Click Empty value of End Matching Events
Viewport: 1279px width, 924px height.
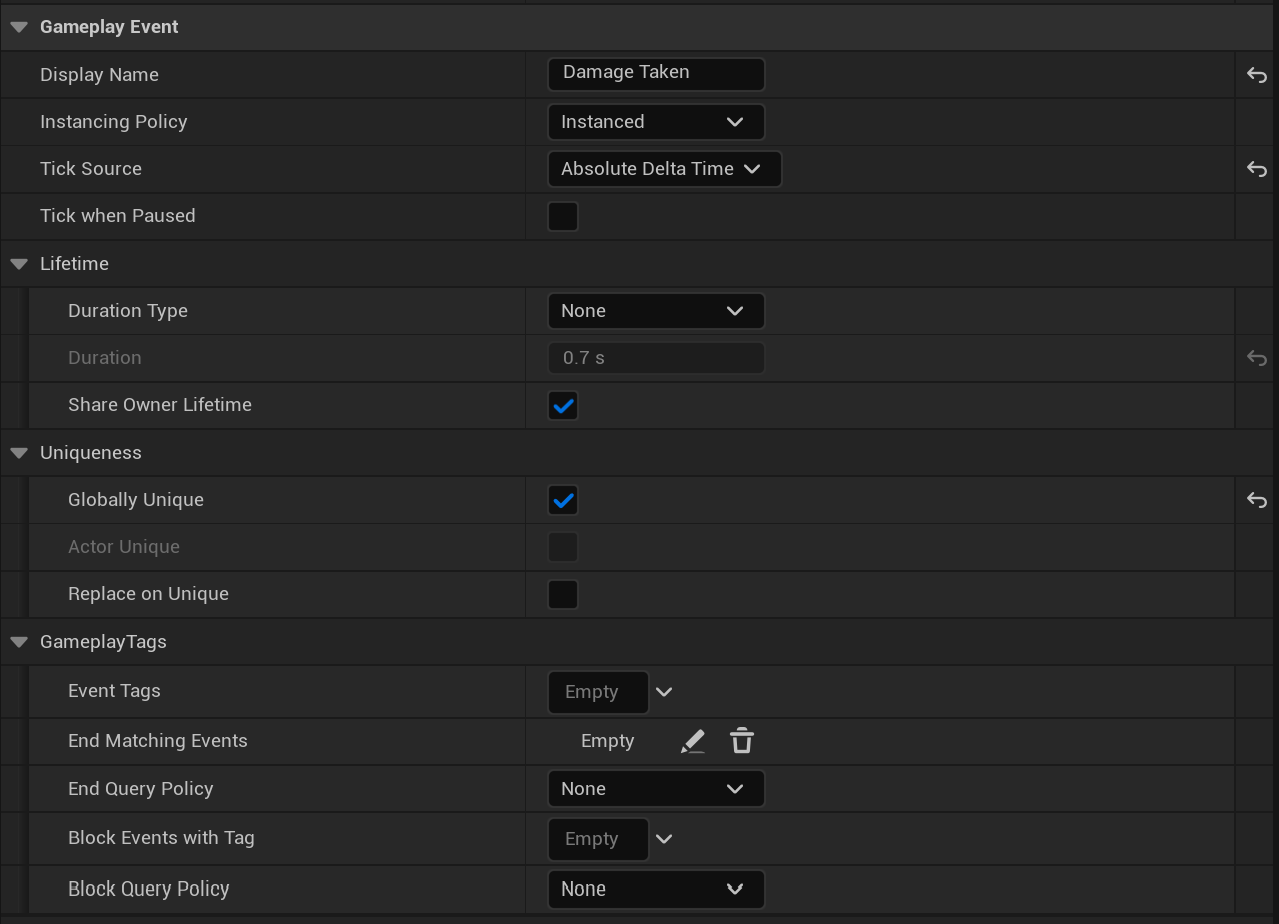coord(608,741)
